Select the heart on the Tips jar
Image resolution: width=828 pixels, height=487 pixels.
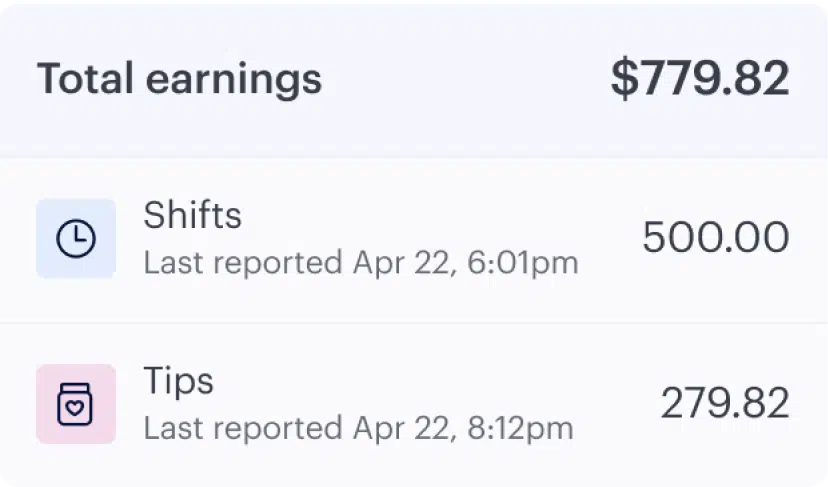(76, 409)
